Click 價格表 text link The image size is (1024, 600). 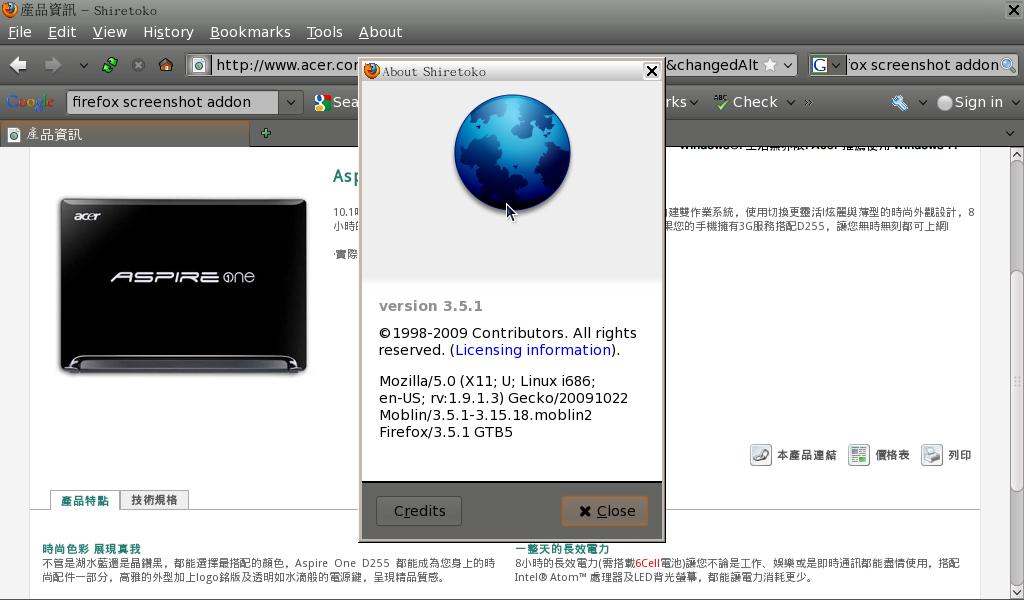pyautogui.click(x=892, y=455)
